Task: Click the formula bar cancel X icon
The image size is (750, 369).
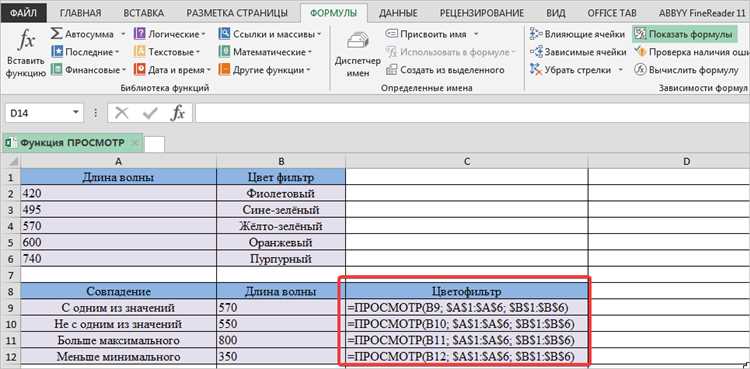Action: [121, 113]
